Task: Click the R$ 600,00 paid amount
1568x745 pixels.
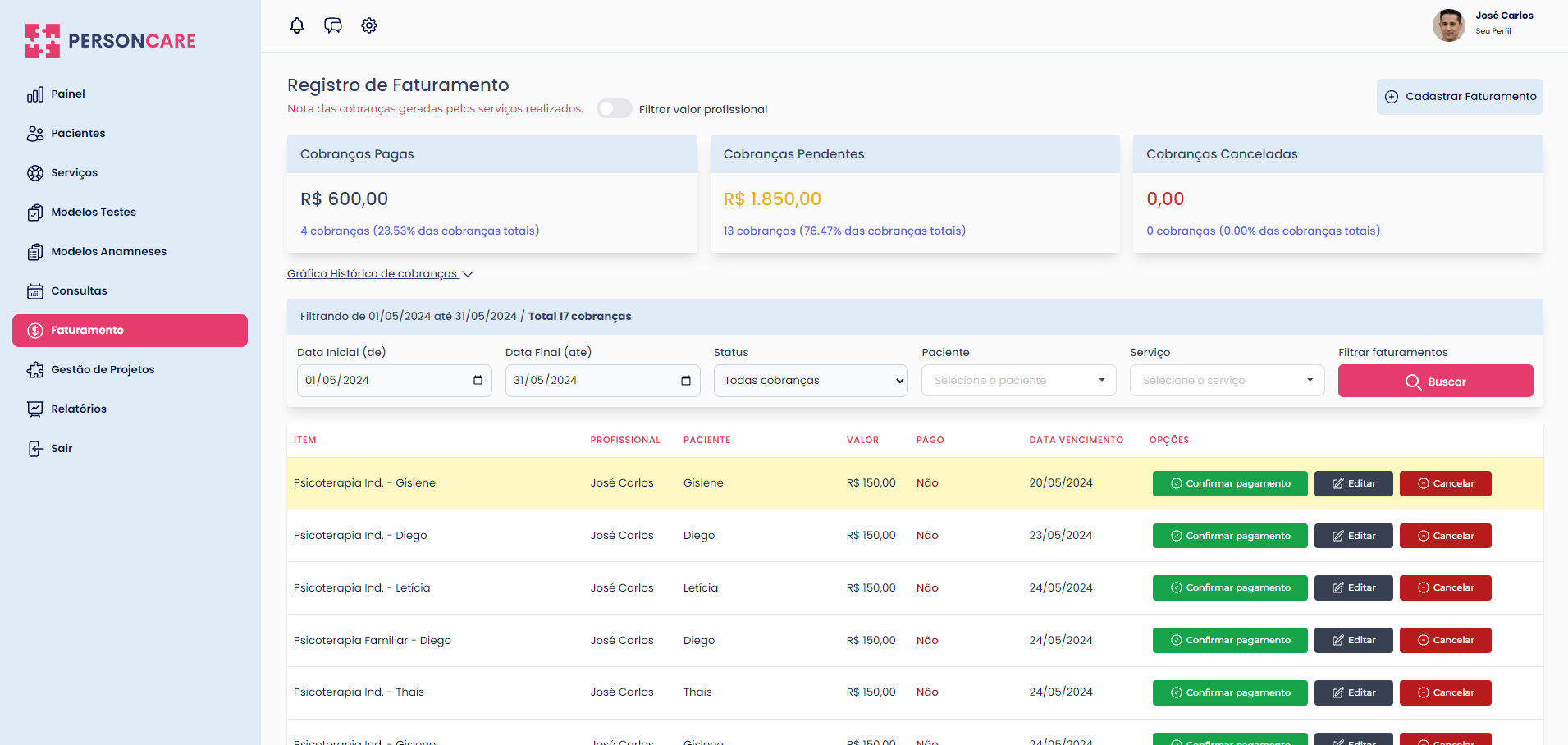Action: [x=344, y=199]
